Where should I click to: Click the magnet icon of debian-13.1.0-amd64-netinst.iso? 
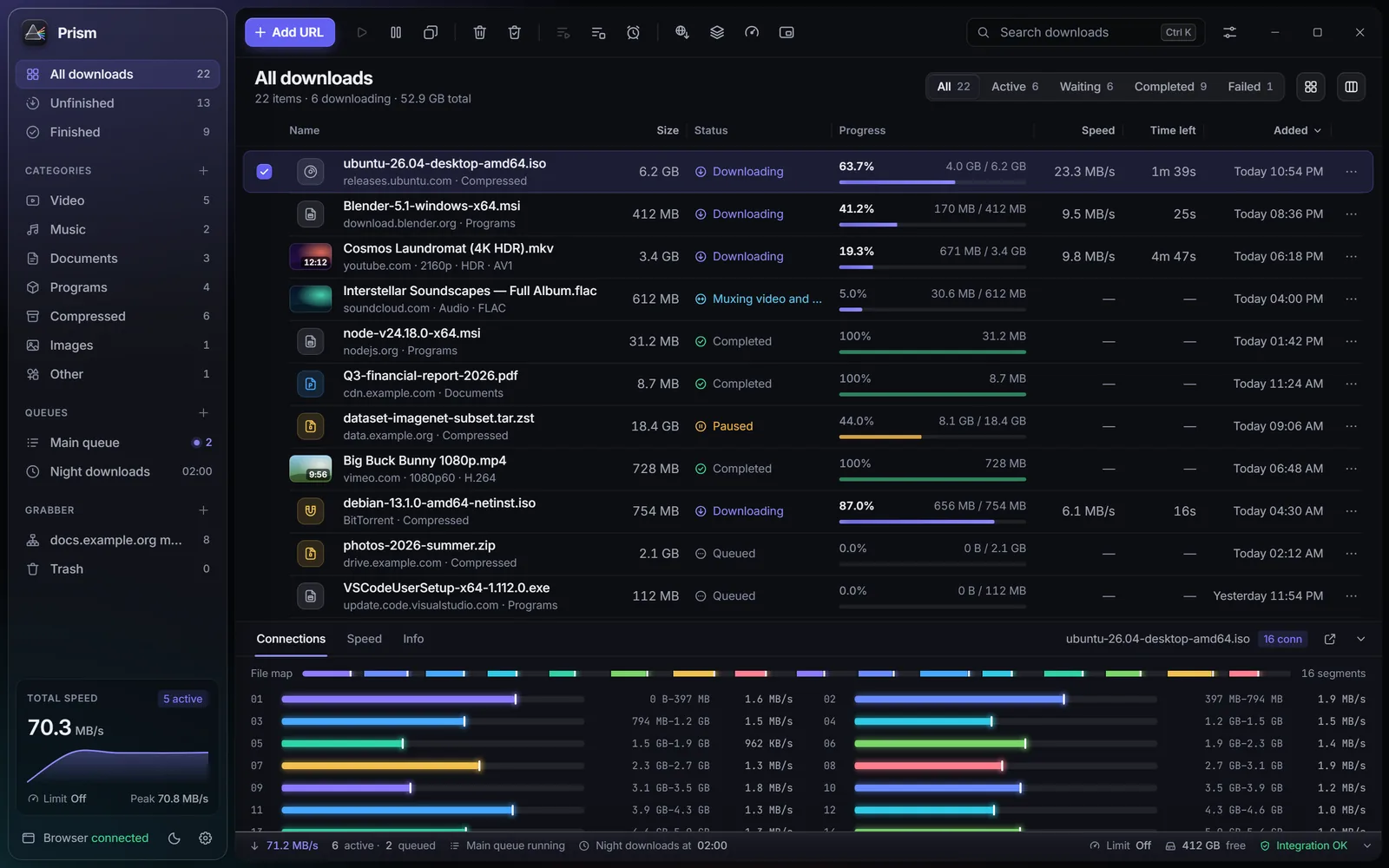point(311,511)
